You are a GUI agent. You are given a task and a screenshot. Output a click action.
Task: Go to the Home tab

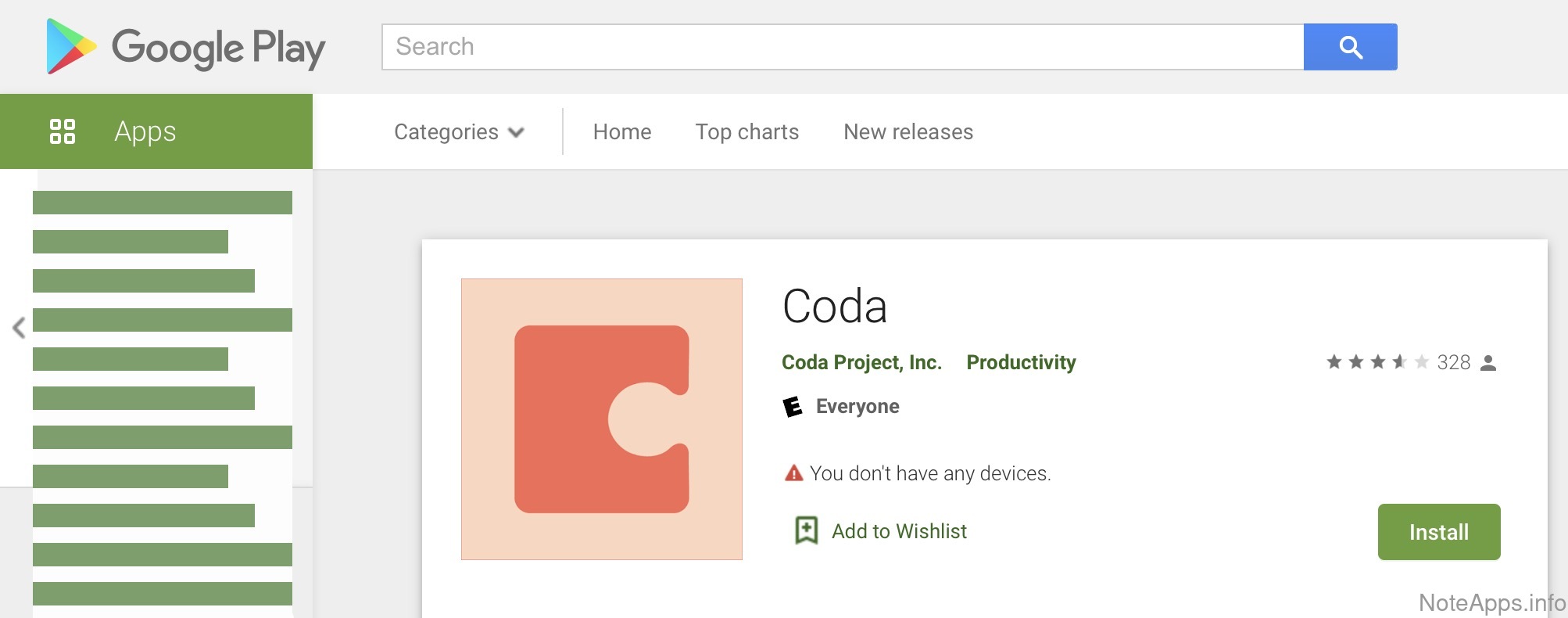click(x=621, y=131)
